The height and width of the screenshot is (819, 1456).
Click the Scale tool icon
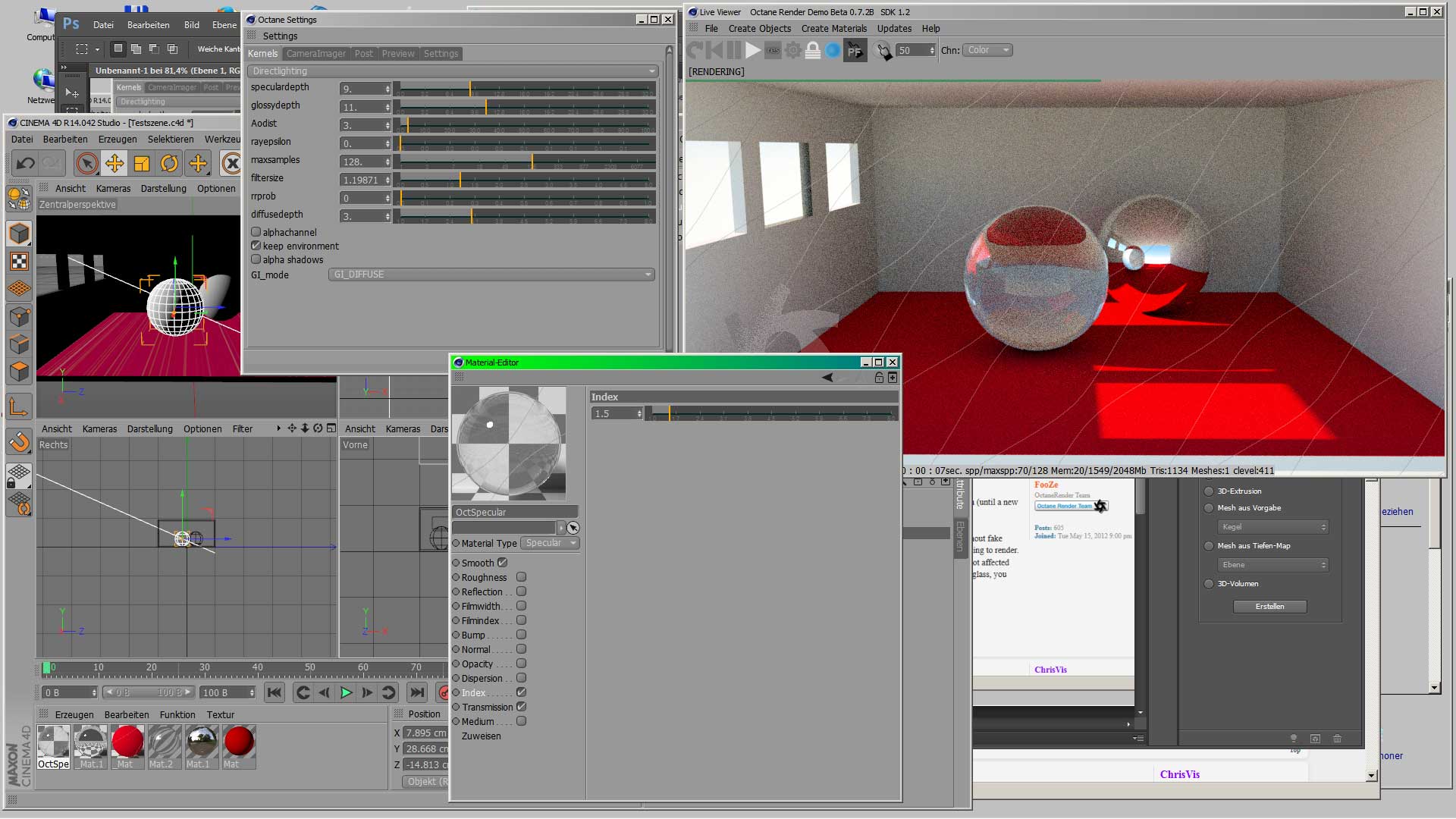142,163
